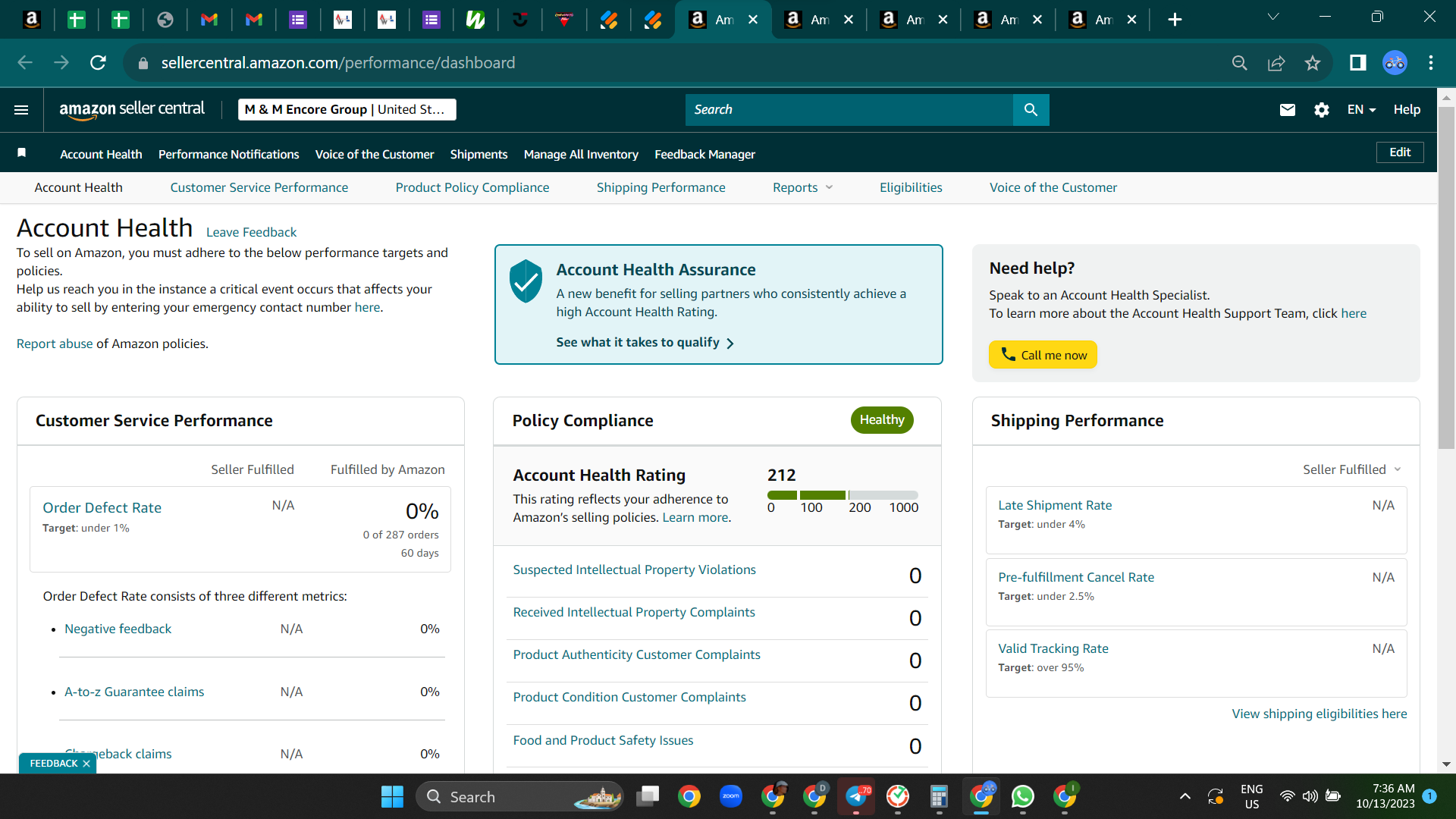Click the Report abuse link

55,344
